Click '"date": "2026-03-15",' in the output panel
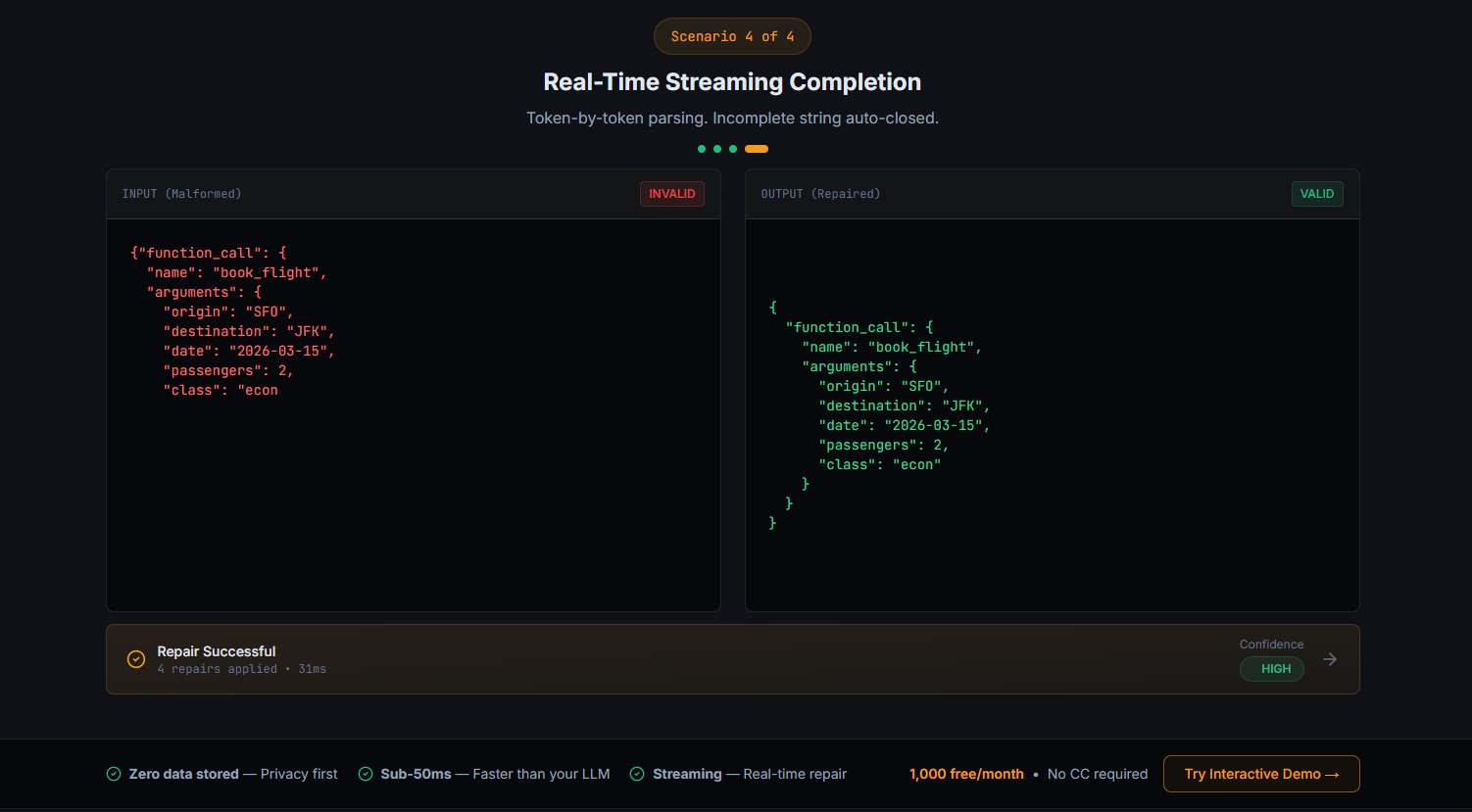 tap(904, 425)
